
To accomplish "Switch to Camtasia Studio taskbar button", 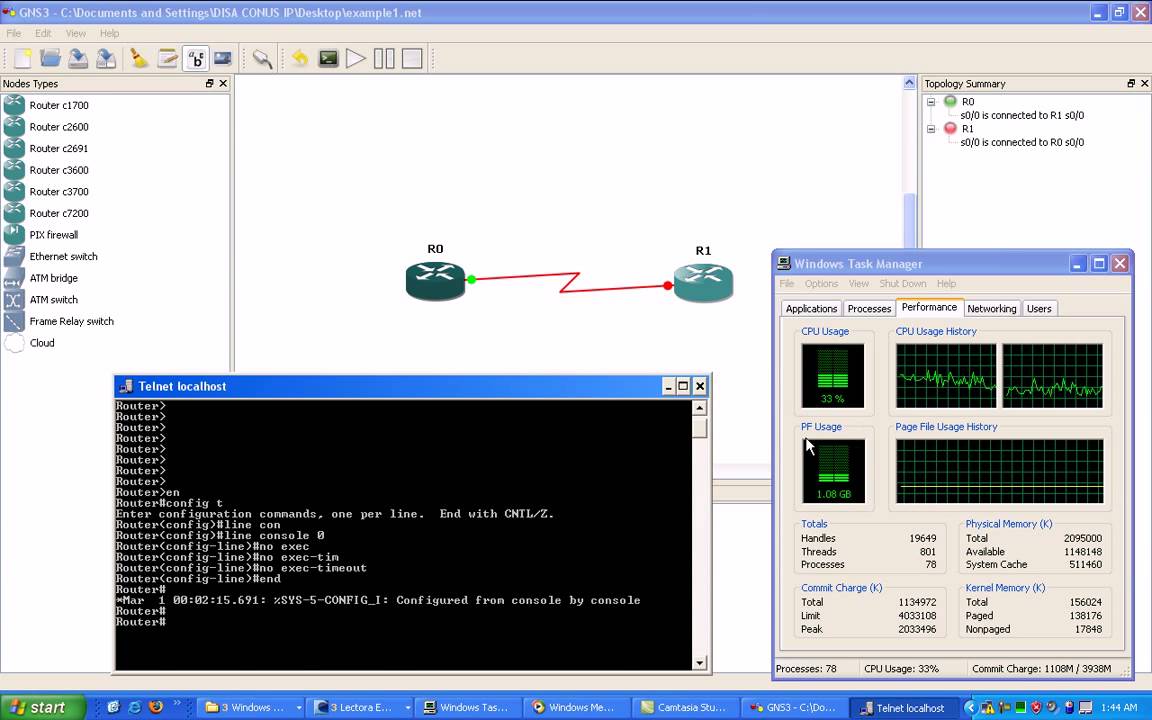I will coord(685,708).
